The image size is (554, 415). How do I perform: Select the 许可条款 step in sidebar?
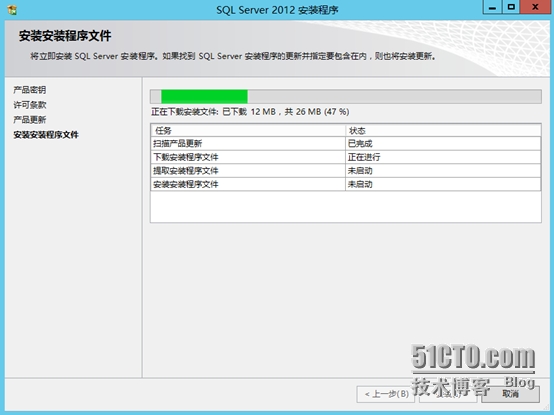30,105
